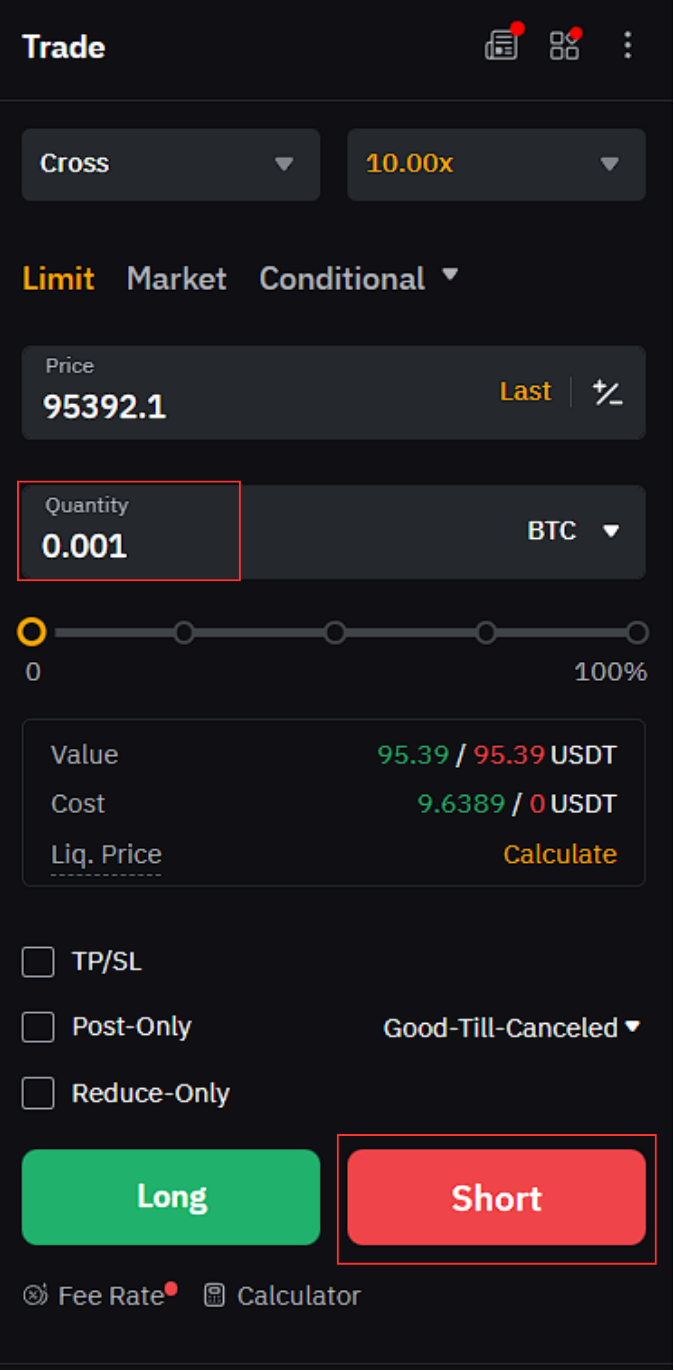Click the green Long button
This screenshot has height=1371, width=674.
tap(171, 1197)
